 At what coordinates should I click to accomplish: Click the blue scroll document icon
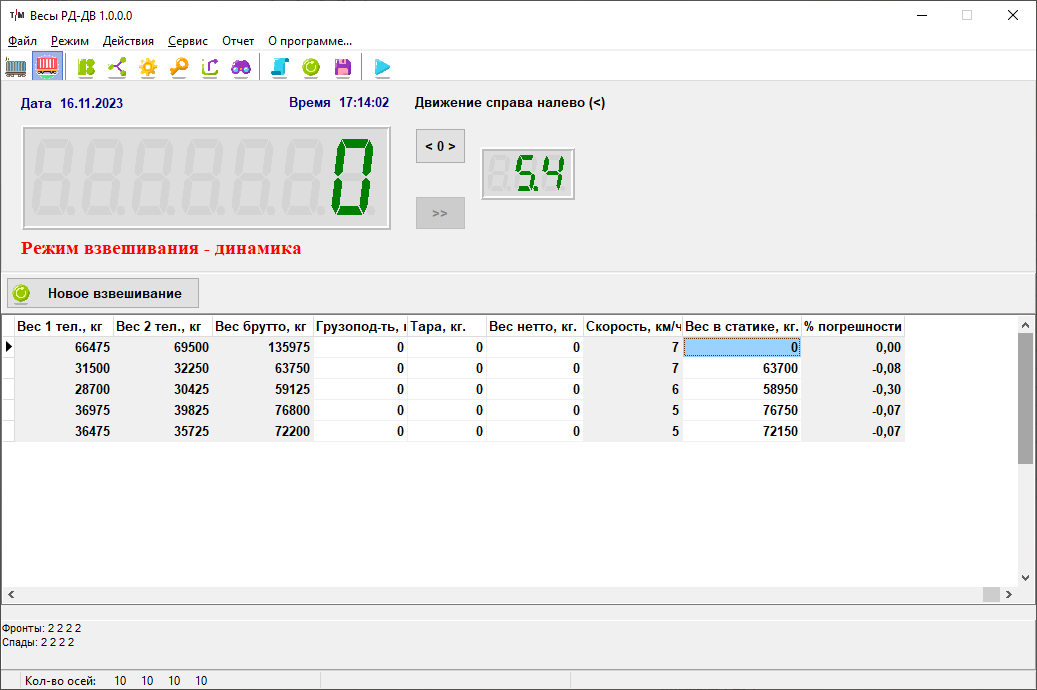[280, 67]
